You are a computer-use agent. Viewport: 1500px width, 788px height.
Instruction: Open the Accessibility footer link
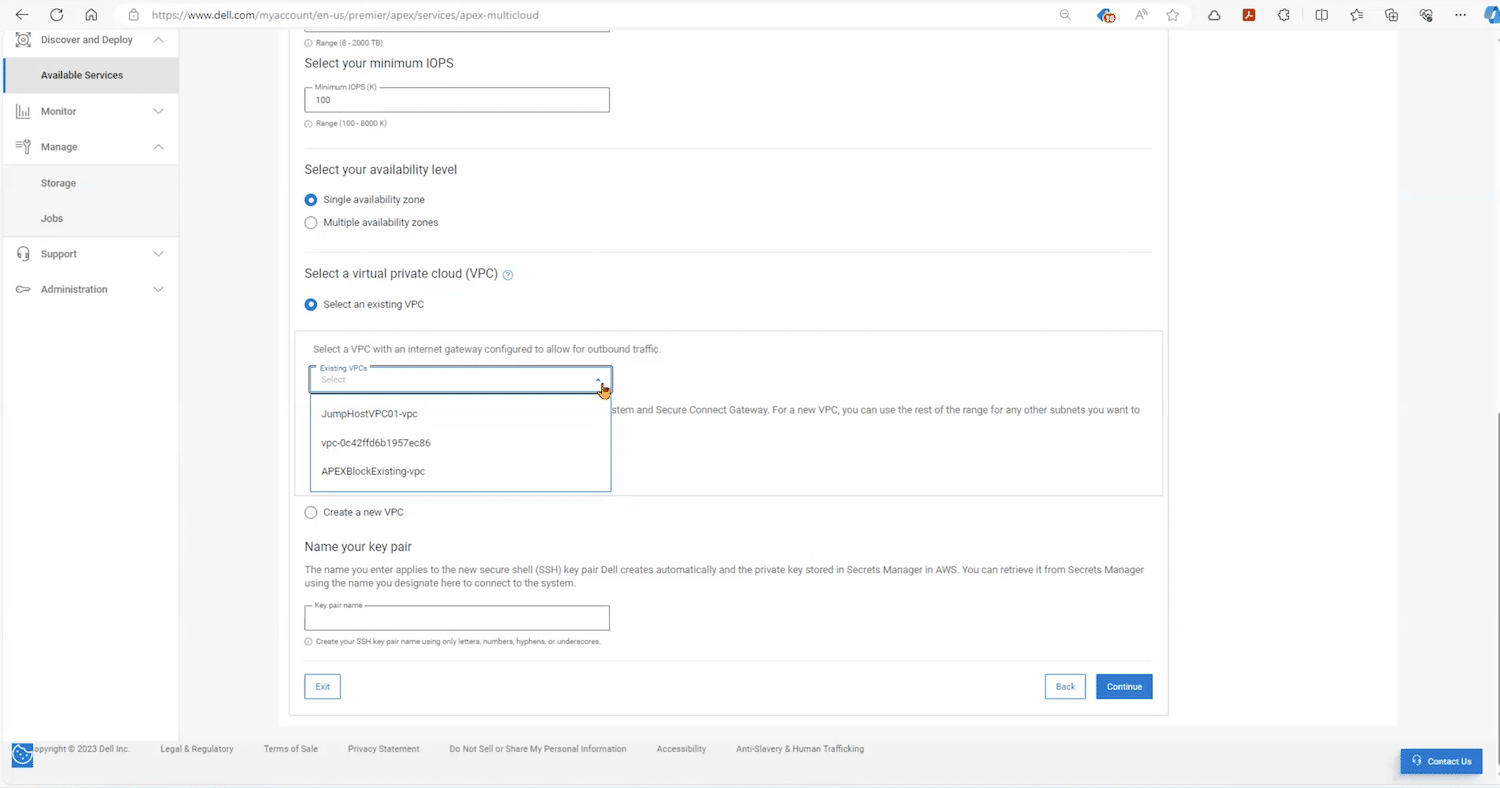tap(681, 749)
